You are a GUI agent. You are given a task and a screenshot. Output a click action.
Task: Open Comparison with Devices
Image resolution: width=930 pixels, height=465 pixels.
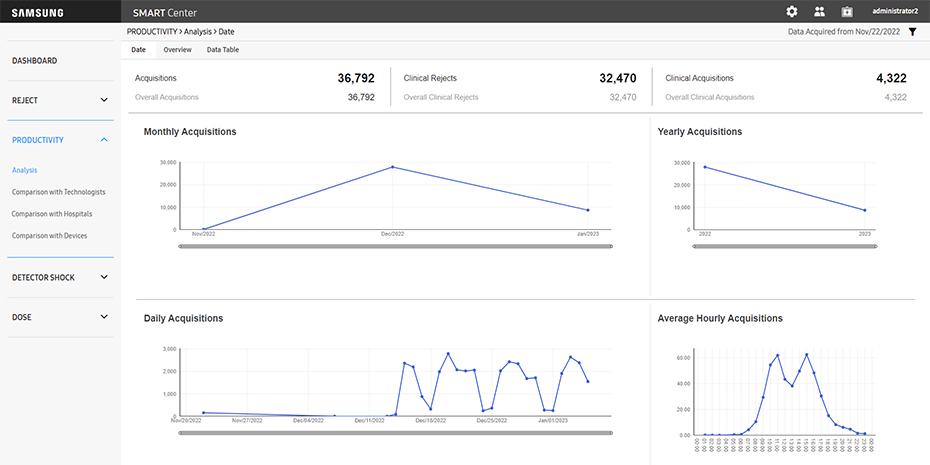(x=49, y=236)
